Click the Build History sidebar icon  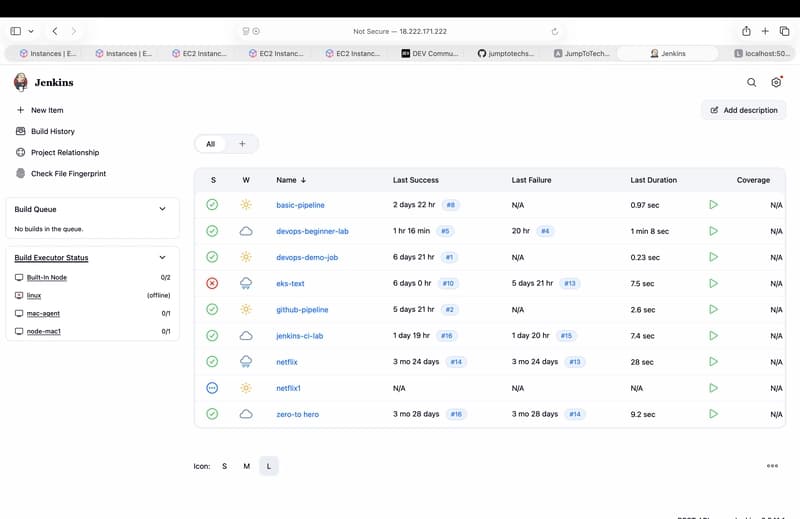21,131
